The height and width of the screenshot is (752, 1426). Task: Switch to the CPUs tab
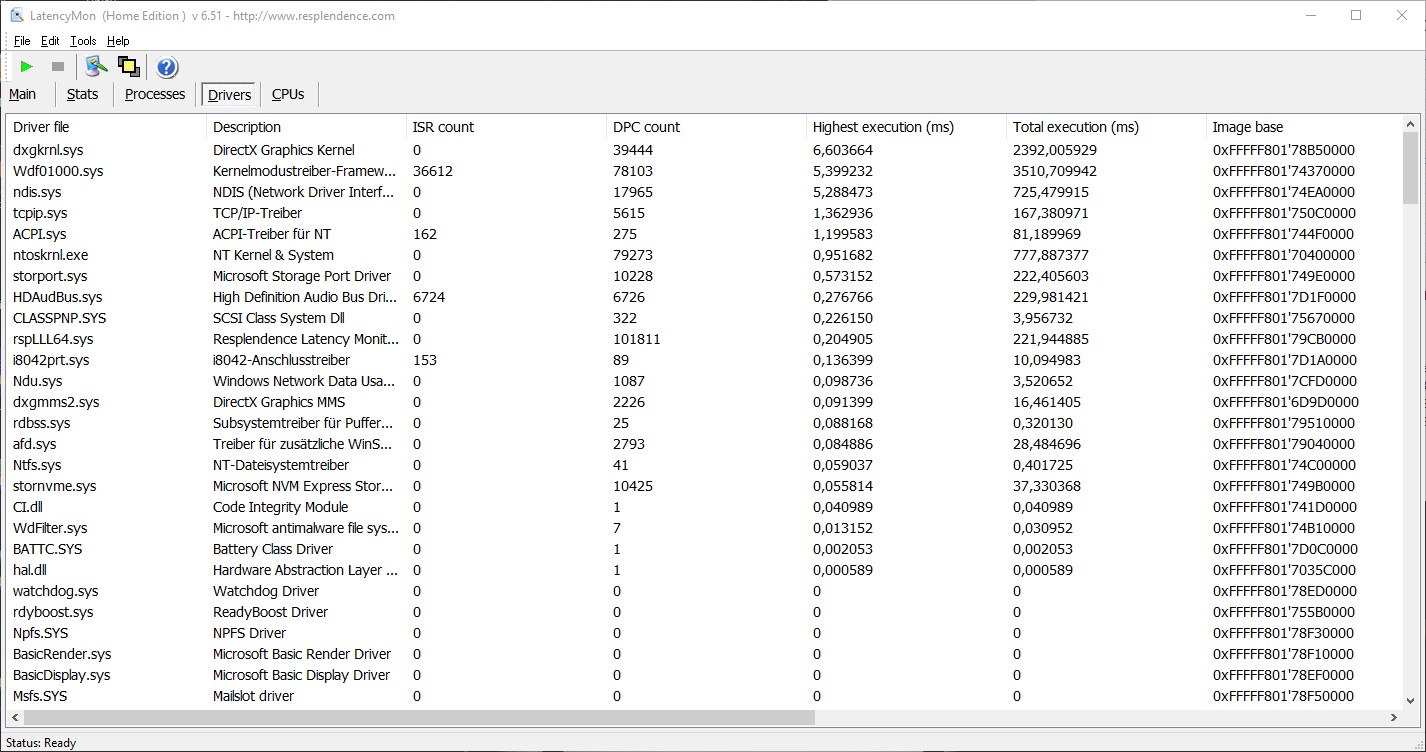(288, 94)
